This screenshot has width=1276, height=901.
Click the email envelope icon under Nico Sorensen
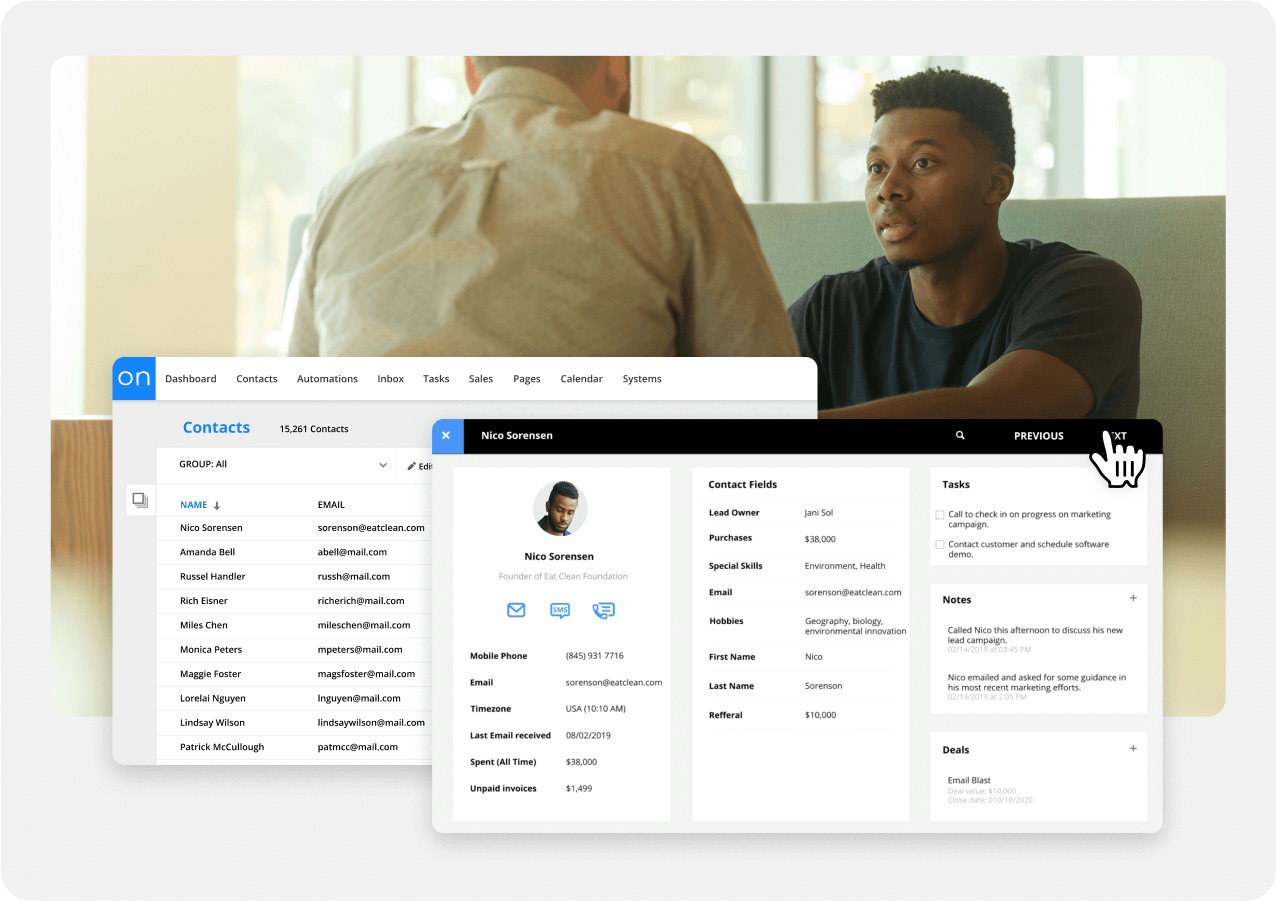tap(516, 610)
